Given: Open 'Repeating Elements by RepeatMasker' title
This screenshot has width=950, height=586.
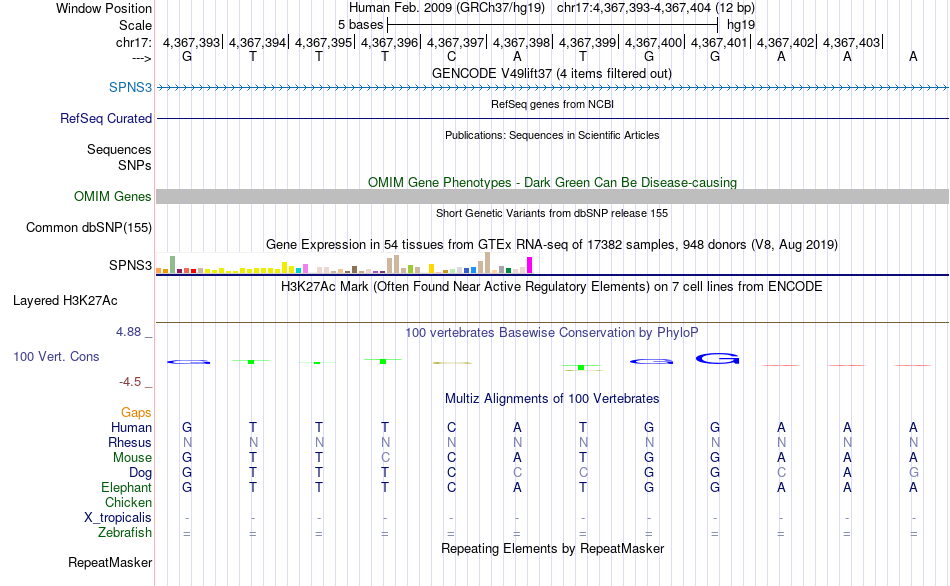Looking at the screenshot, I should coord(552,548).
